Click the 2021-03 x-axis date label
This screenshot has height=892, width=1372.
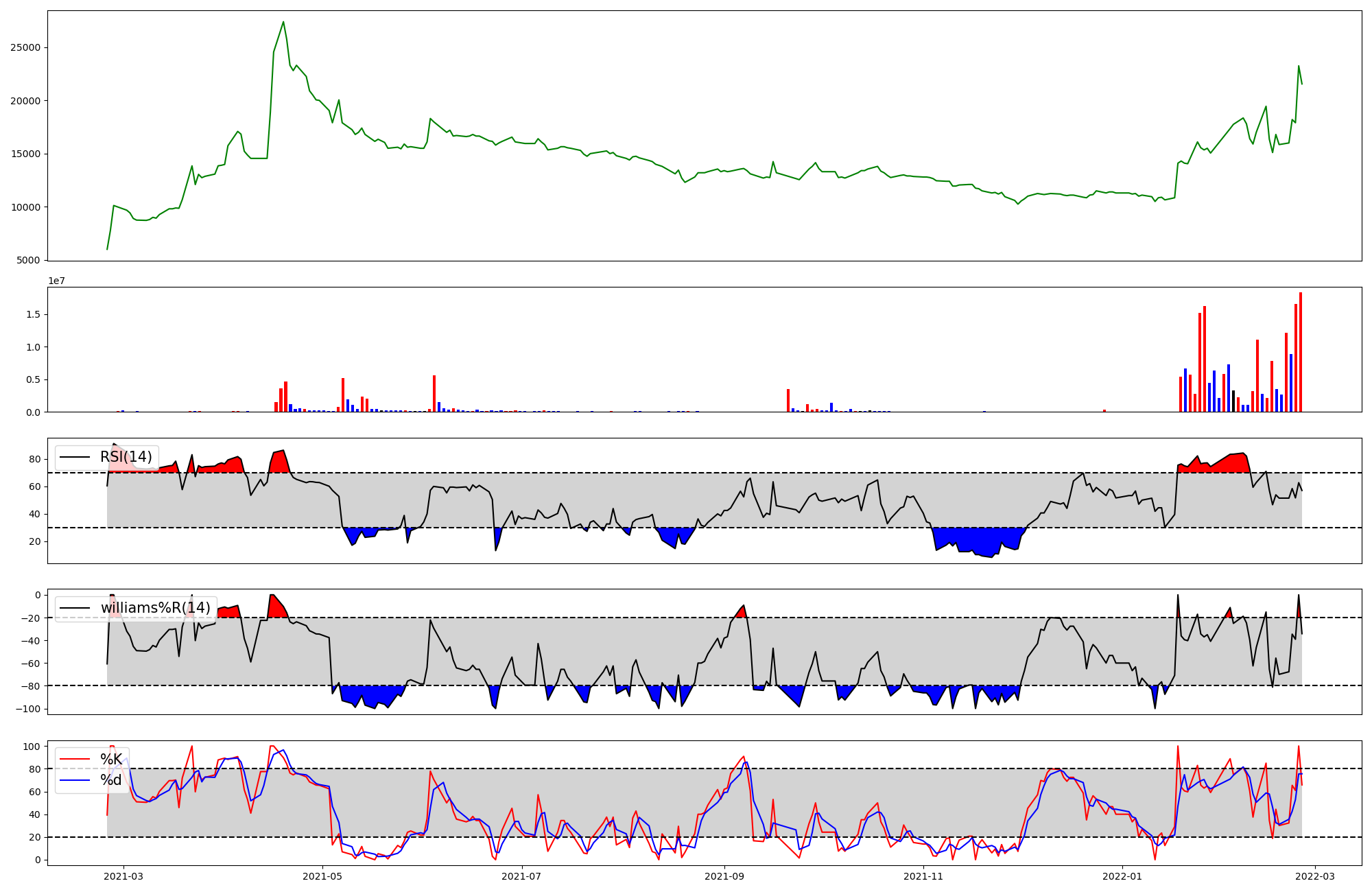coord(123,876)
